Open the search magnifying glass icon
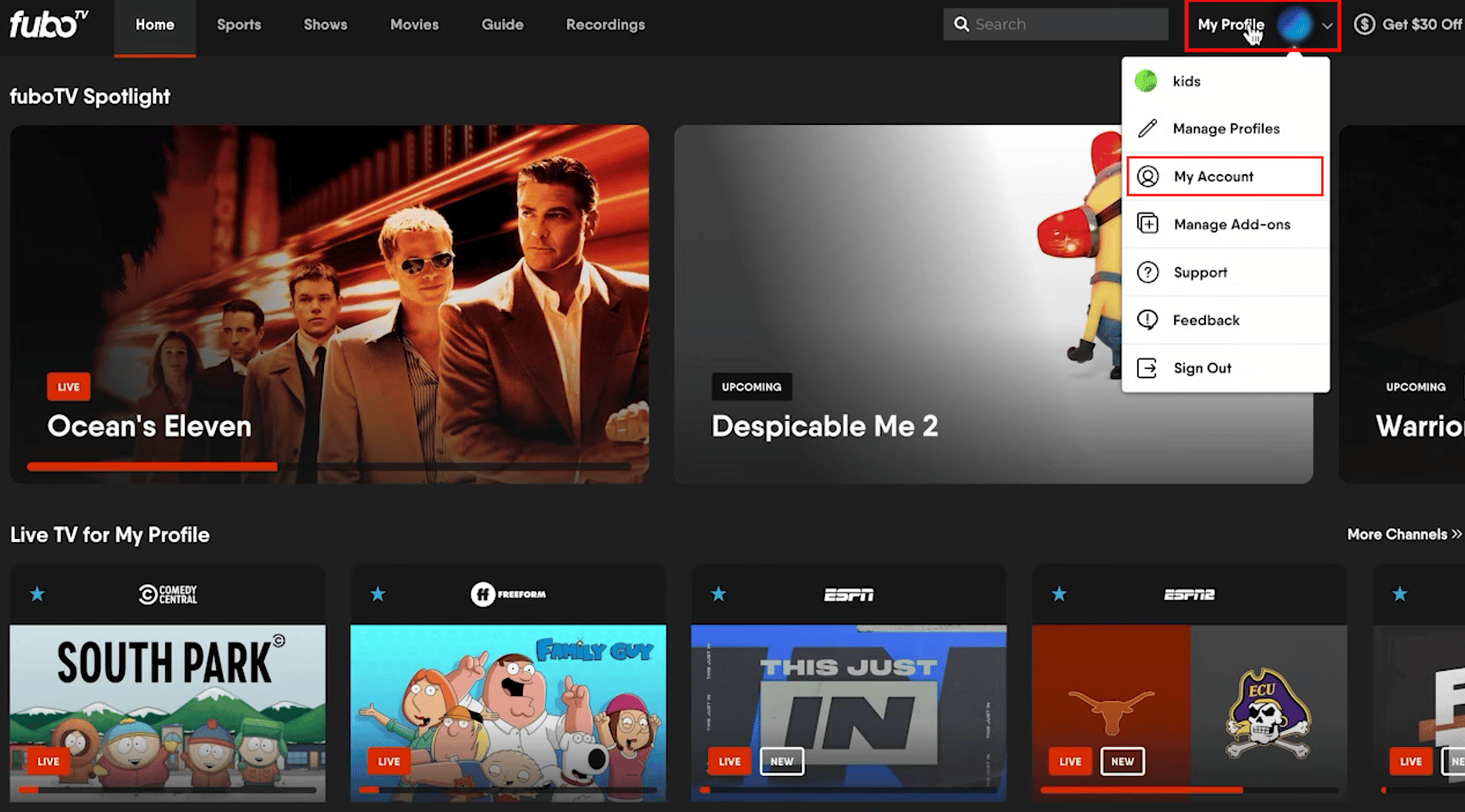Image resolution: width=1465 pixels, height=812 pixels. pos(961,24)
